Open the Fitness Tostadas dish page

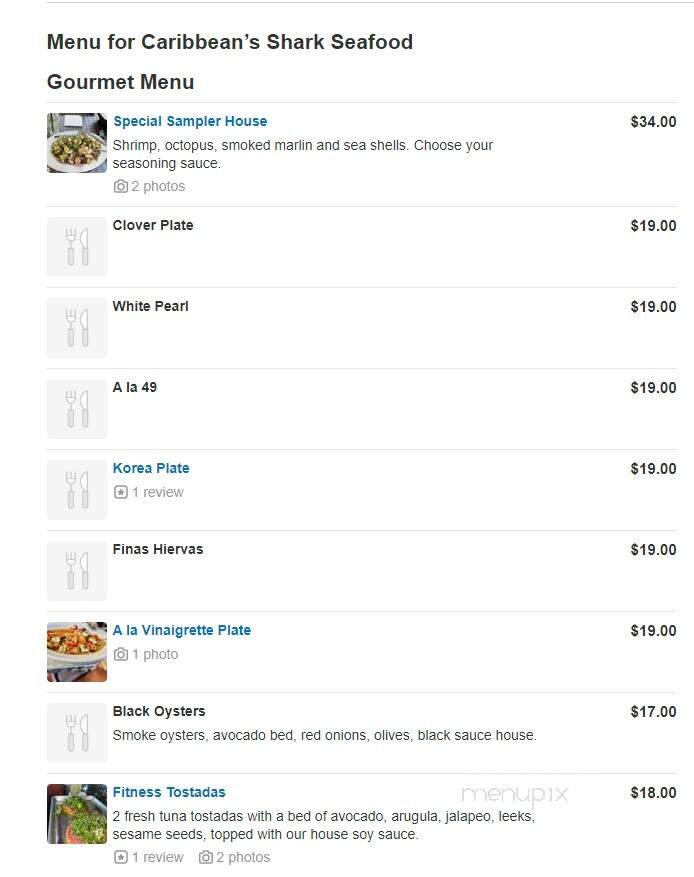tap(168, 792)
